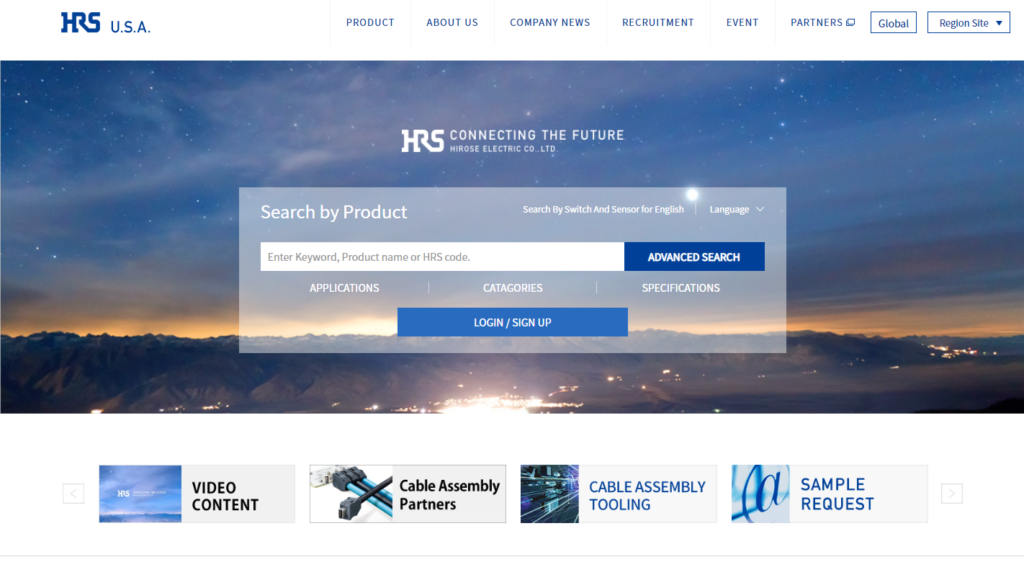Open the CABLE ASSEMBLY TOOLING text link
Image resolution: width=1024 pixels, height=562 pixels.
point(647,495)
